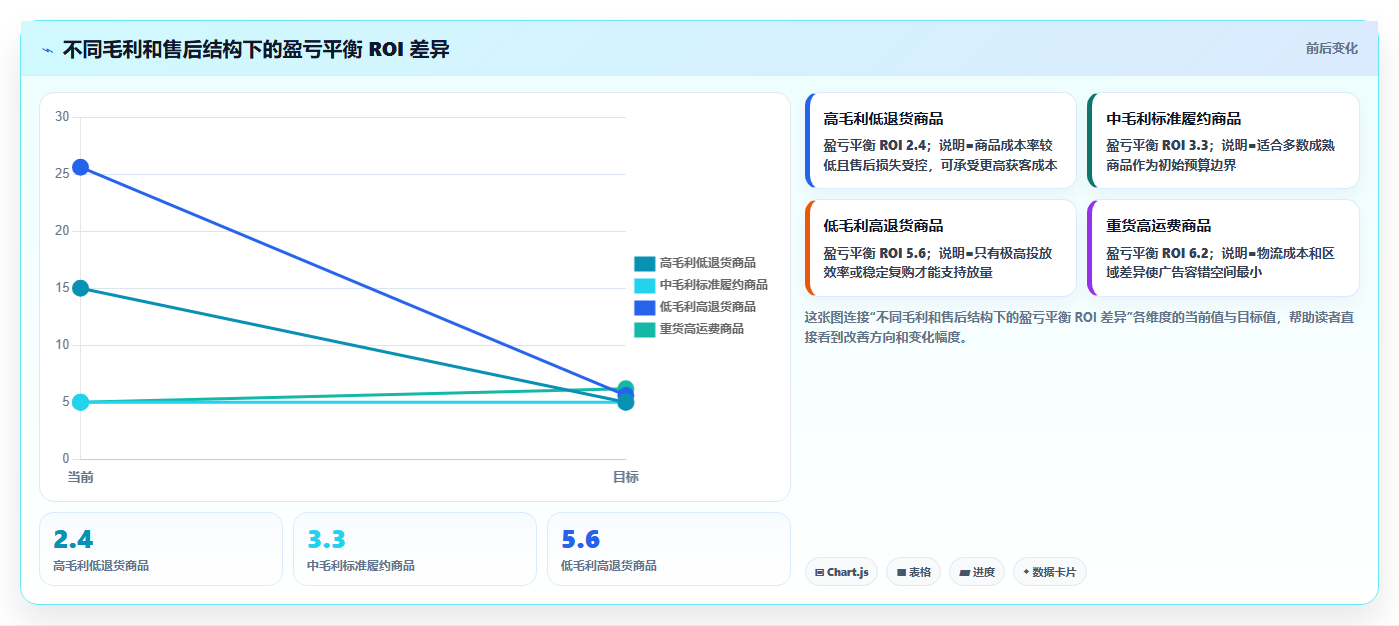Open the 重货高运费商品 description card
1399x626 pixels.
point(1223,248)
